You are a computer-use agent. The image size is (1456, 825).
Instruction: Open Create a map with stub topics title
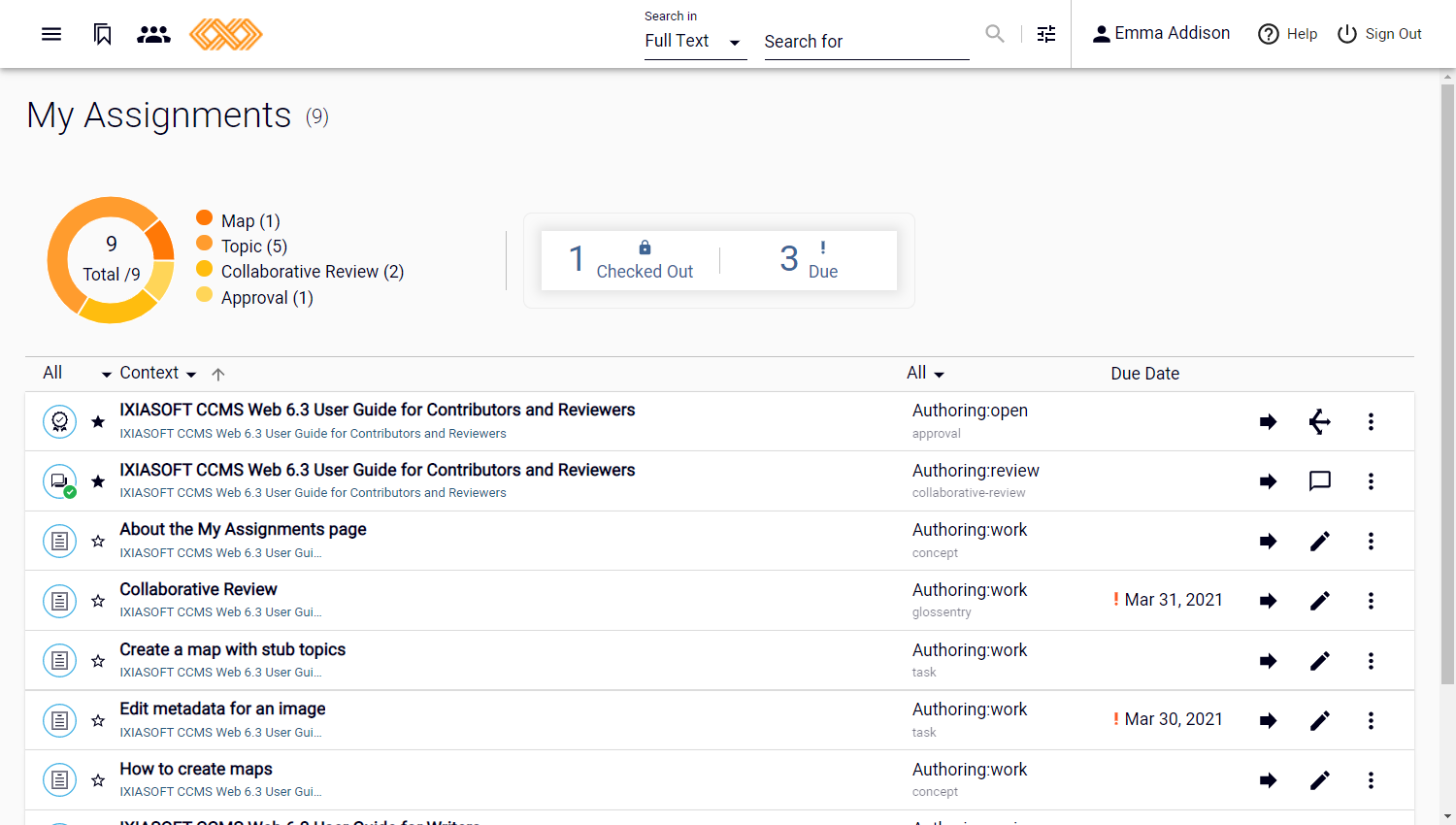tap(232, 649)
